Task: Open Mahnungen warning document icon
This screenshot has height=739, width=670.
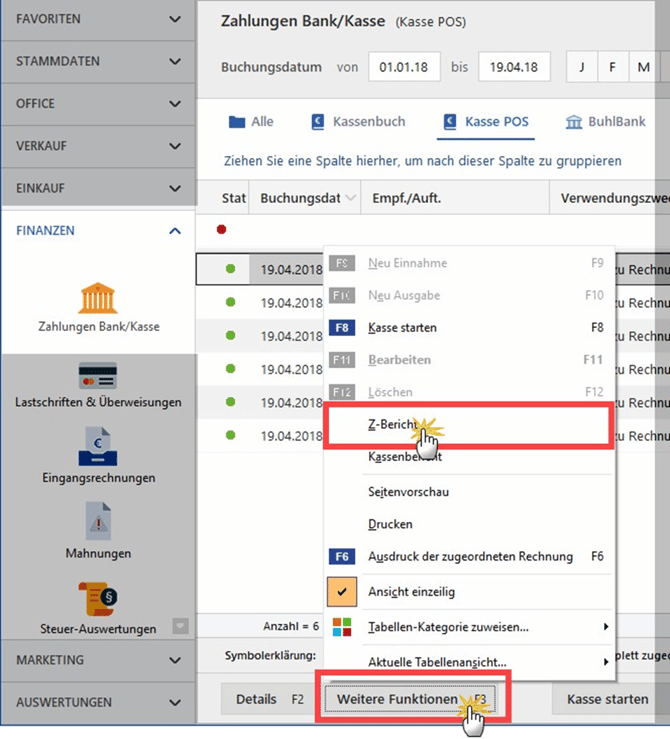Action: pyautogui.click(x=98, y=521)
